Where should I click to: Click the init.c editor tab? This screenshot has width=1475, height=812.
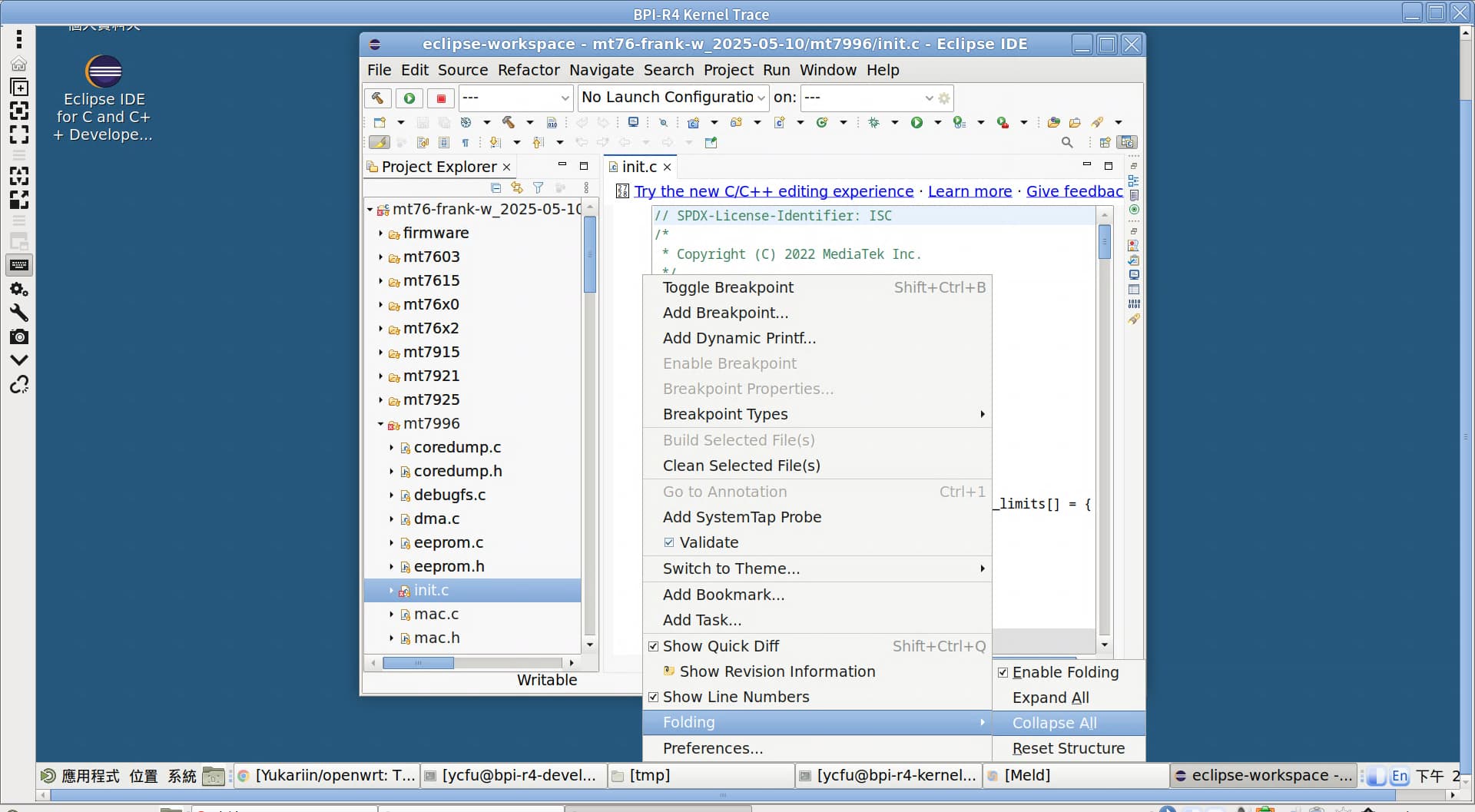(639, 167)
